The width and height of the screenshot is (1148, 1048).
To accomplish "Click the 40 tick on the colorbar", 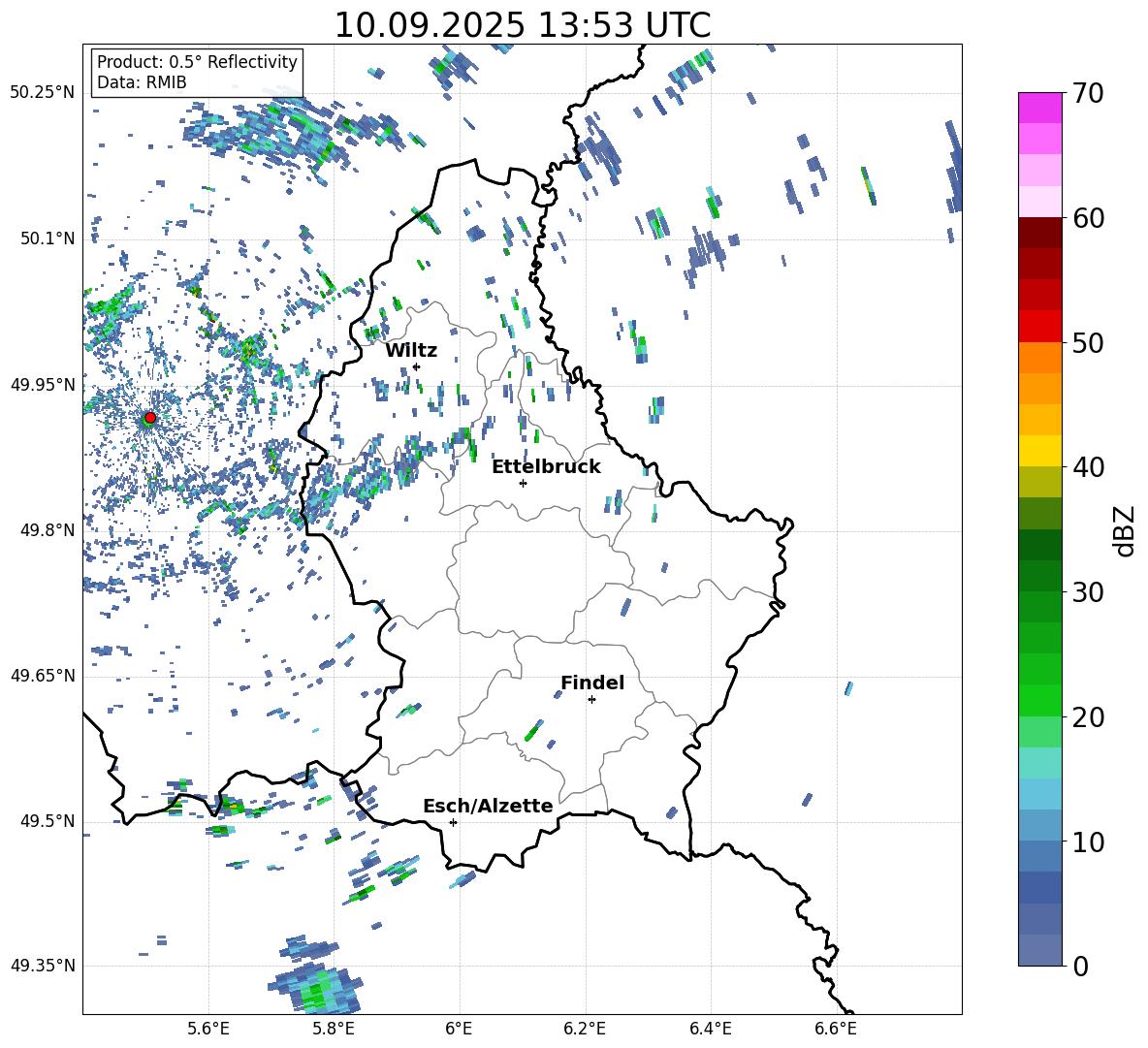I will 1089,467.
